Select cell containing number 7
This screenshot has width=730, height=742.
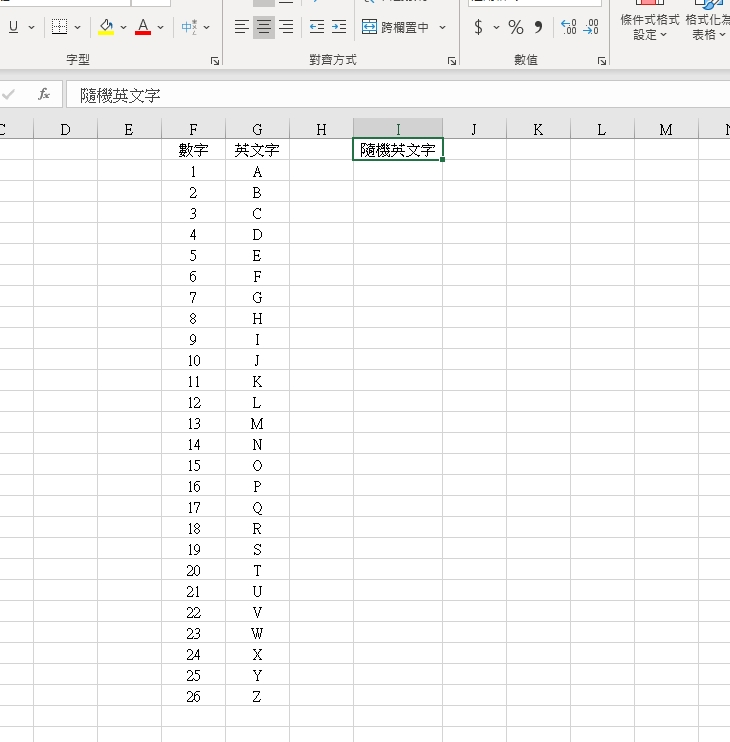[x=193, y=298]
